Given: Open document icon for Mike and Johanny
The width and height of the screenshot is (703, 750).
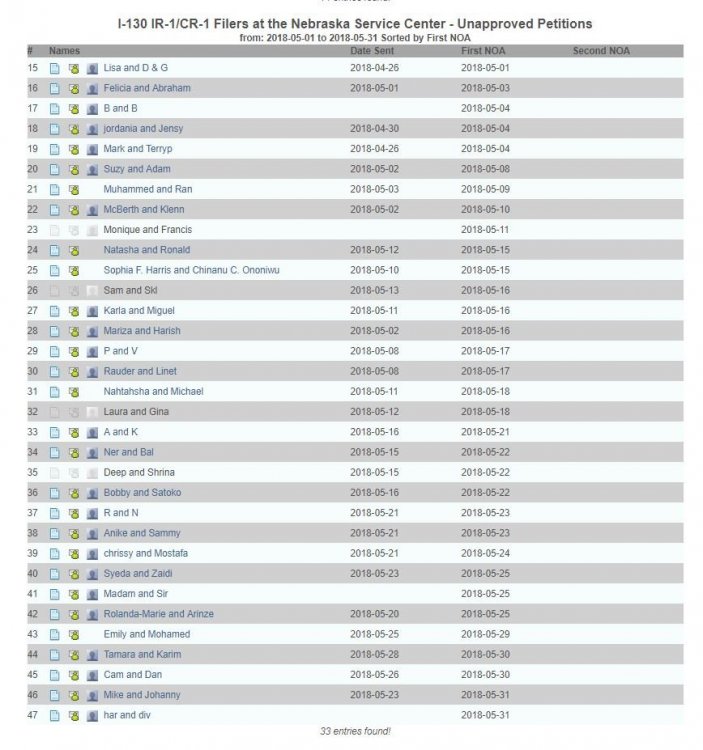Looking at the screenshot, I should pos(55,695).
